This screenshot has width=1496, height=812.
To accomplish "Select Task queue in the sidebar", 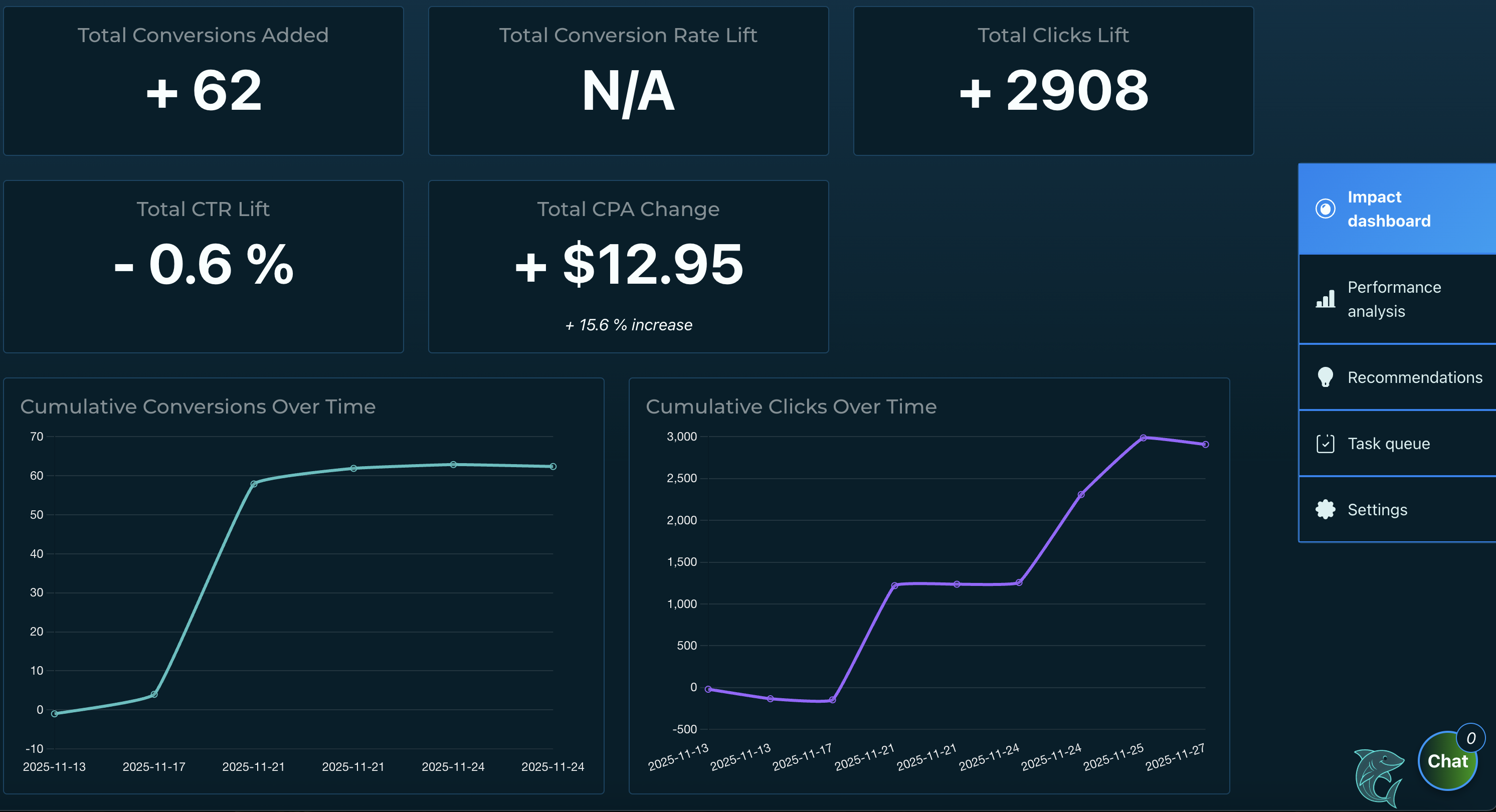I will click(1388, 444).
